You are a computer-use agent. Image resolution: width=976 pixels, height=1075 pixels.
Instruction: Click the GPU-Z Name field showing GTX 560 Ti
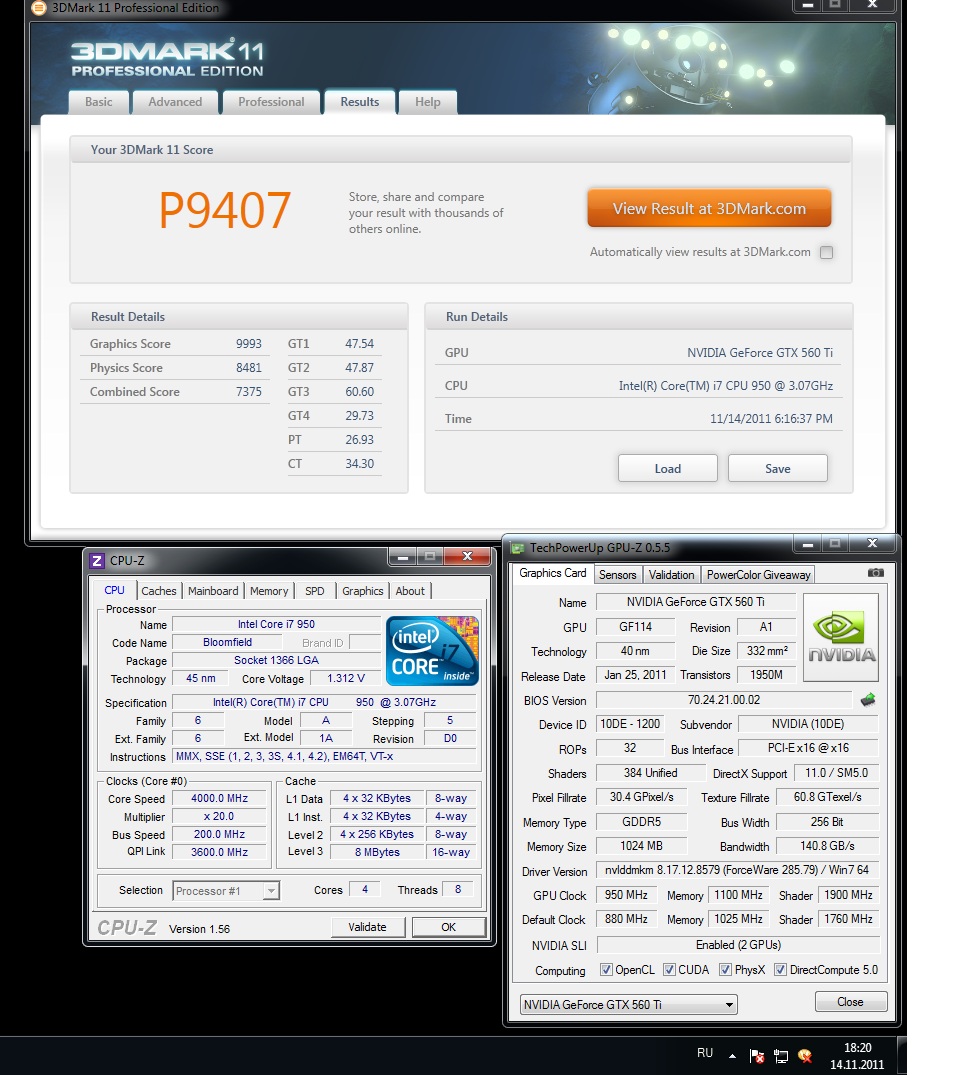[x=696, y=602]
